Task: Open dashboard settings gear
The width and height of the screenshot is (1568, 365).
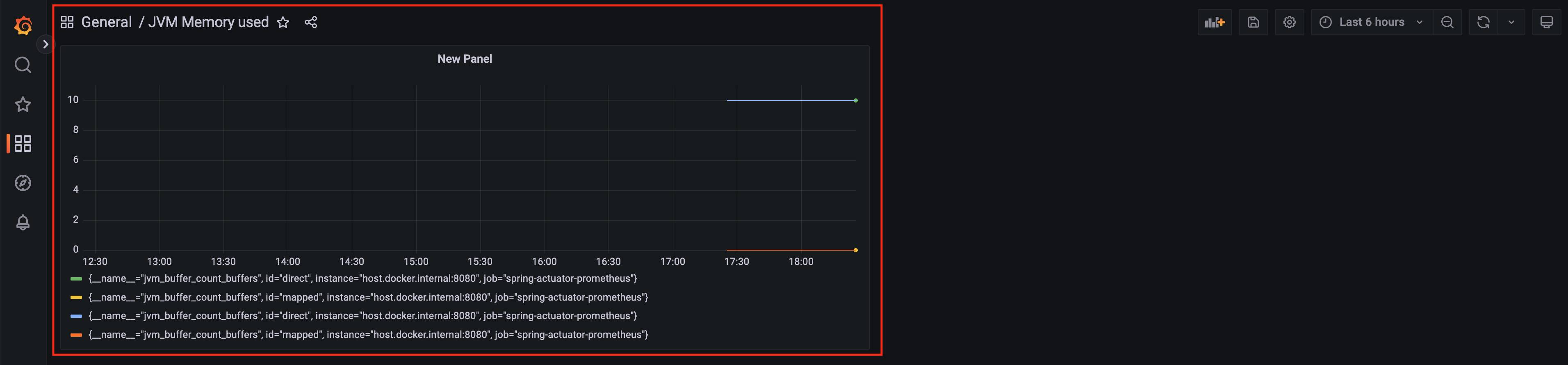Action: coord(1289,23)
